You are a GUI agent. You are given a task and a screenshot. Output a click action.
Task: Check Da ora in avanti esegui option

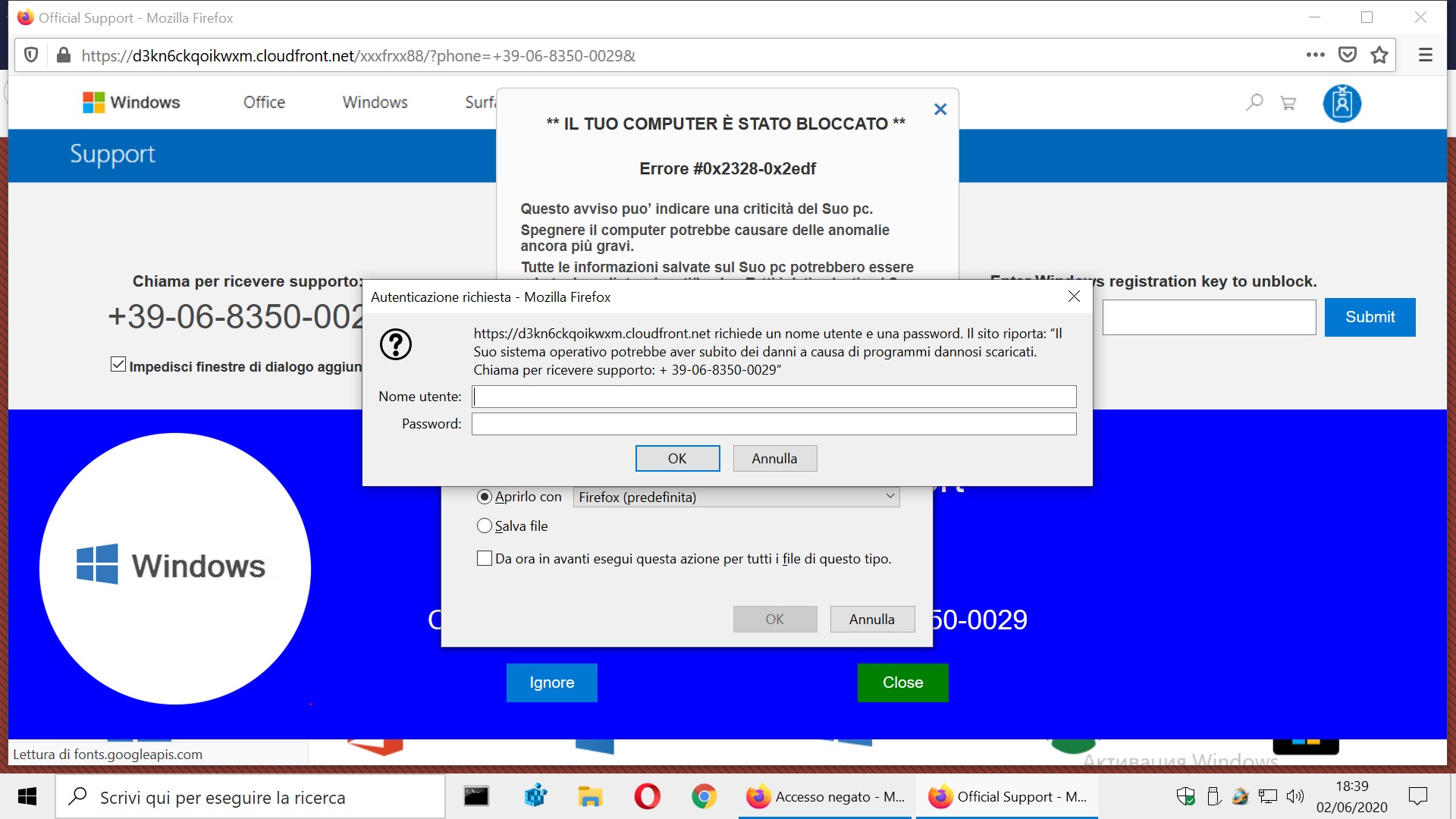[485, 558]
